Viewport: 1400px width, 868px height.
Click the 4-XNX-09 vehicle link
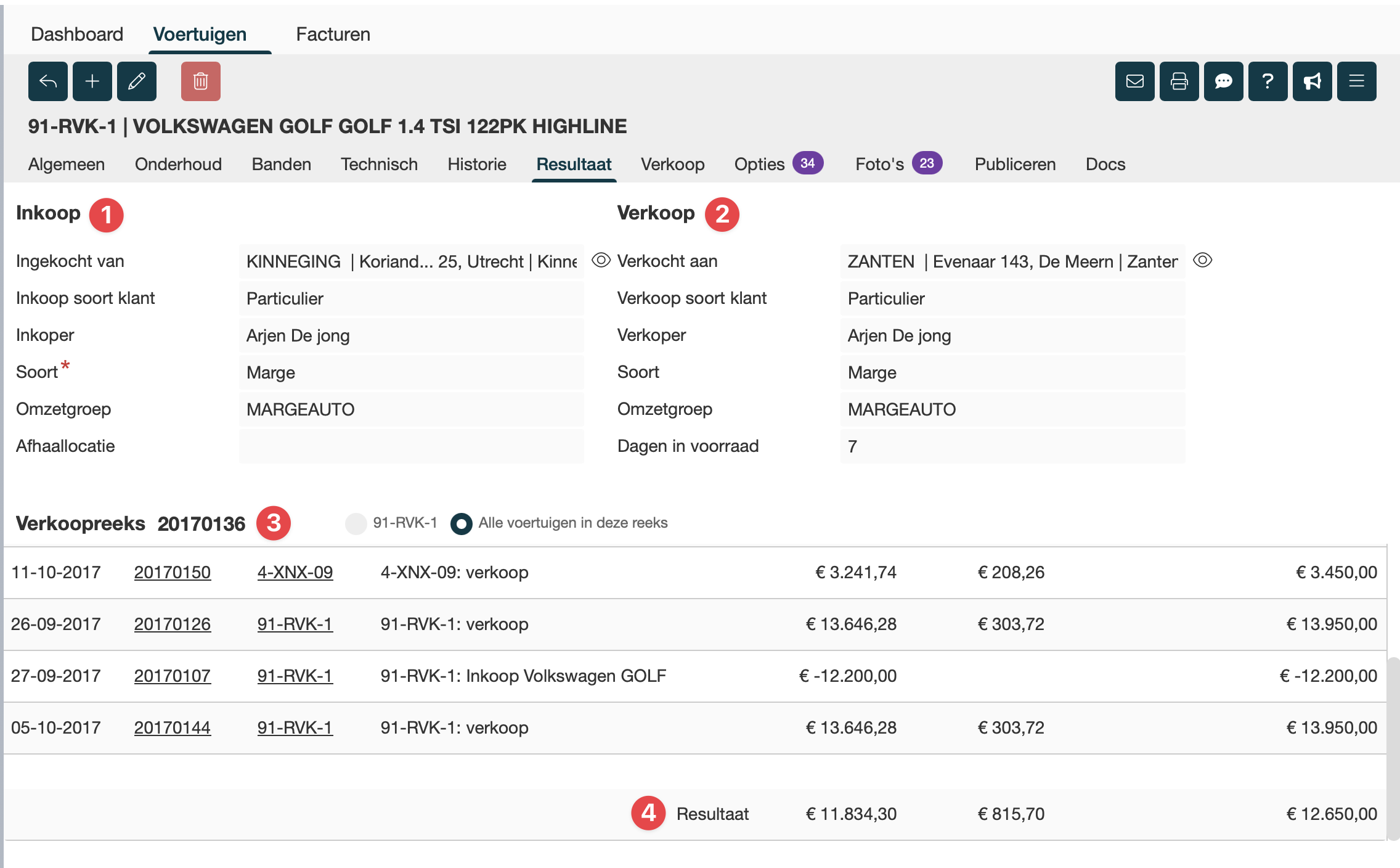click(295, 572)
